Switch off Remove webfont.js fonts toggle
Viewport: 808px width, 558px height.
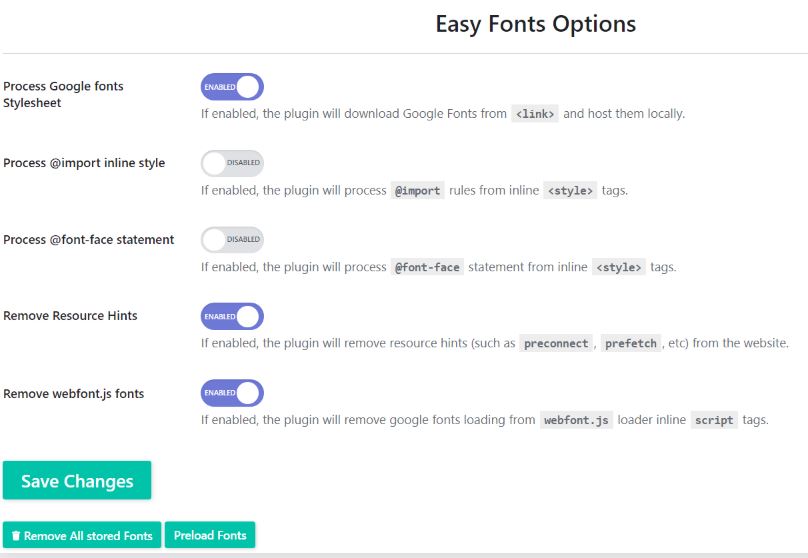pos(232,393)
